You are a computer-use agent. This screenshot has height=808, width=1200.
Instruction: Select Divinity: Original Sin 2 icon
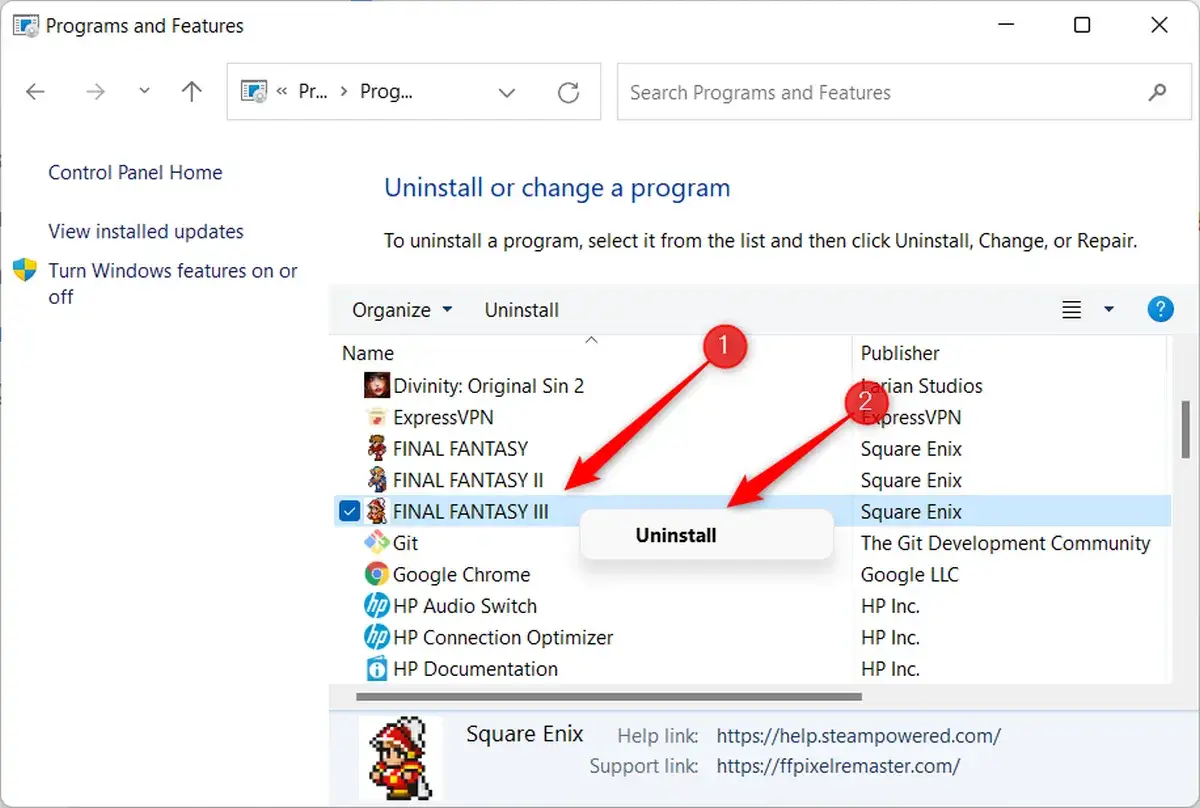coord(377,385)
